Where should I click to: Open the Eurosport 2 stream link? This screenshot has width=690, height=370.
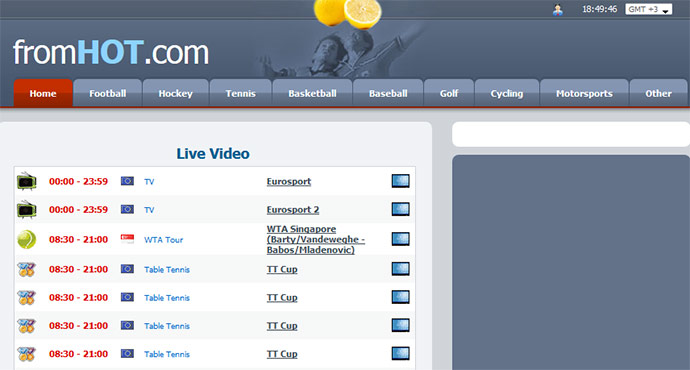[293, 209]
